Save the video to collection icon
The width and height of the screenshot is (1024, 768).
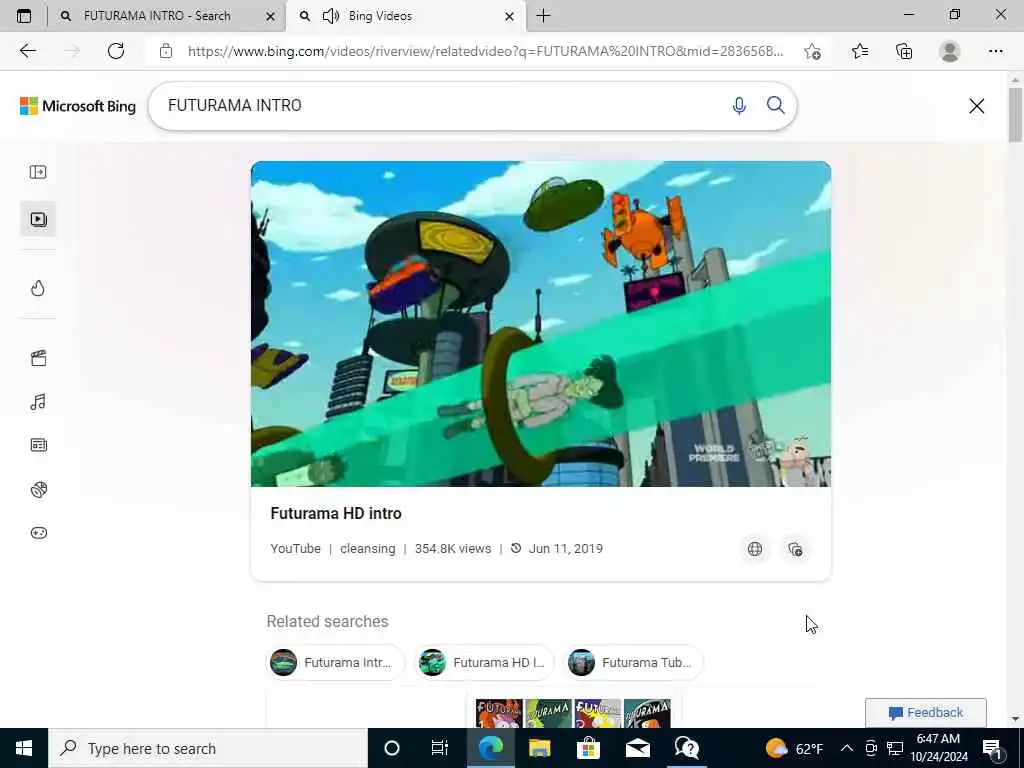(x=795, y=549)
